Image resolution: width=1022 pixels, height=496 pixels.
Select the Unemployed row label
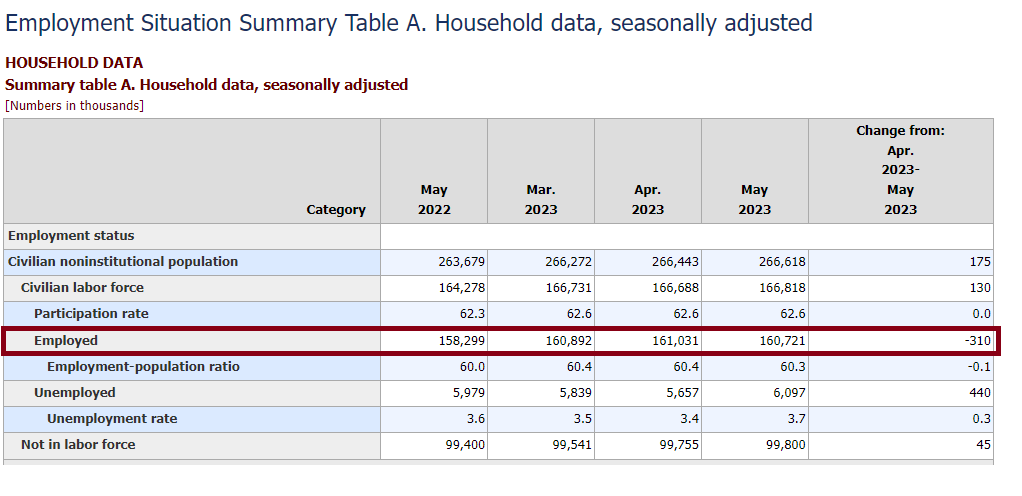[75, 393]
